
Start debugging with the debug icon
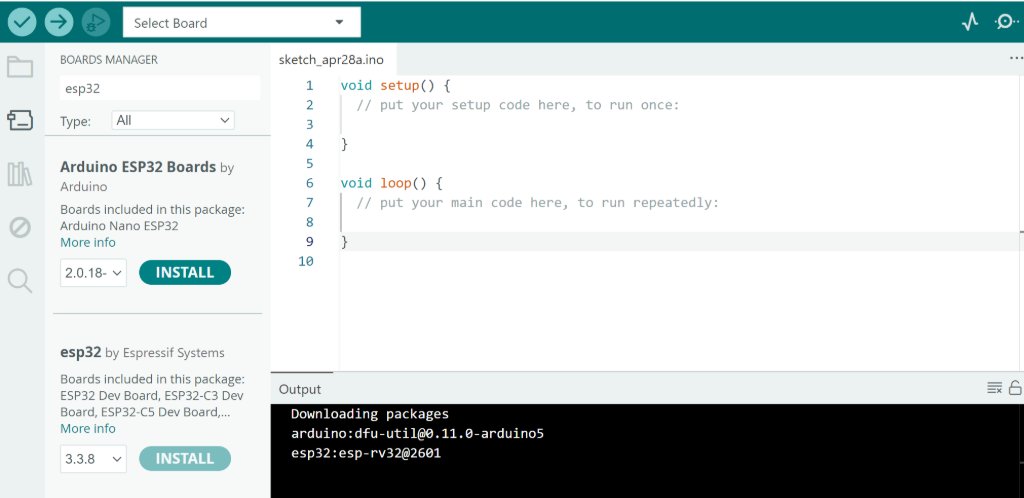96,22
